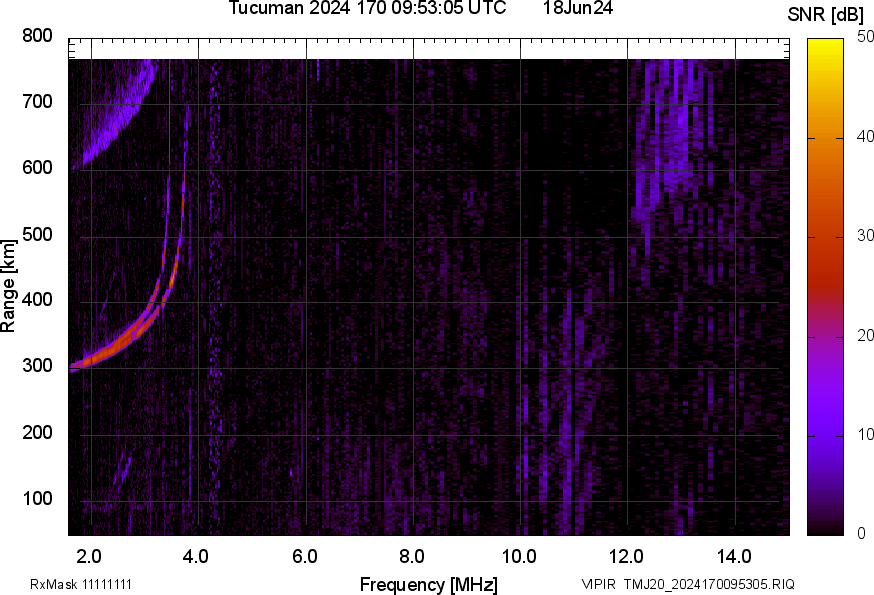Screen dimensions: 874x595
Task: Click the yellow top of the SNR colorbar
Action: pos(825,45)
